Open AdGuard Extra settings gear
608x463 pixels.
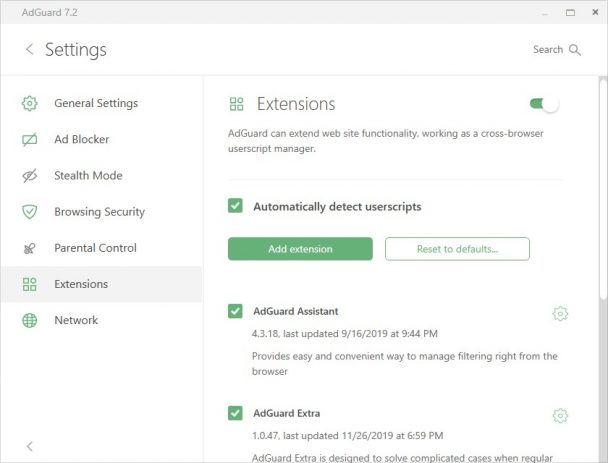[x=560, y=415]
